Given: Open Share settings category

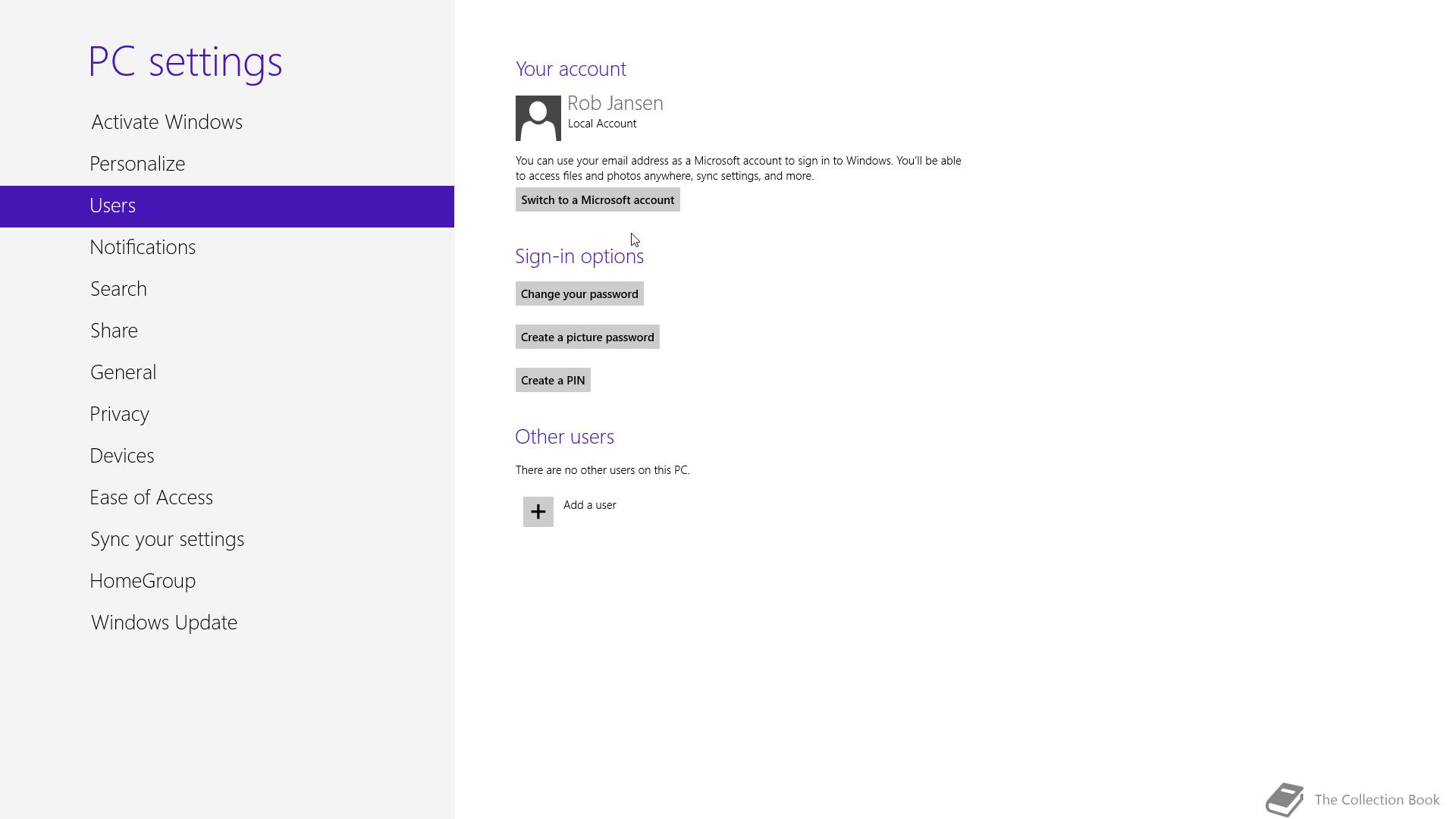Looking at the screenshot, I should point(227,331).
